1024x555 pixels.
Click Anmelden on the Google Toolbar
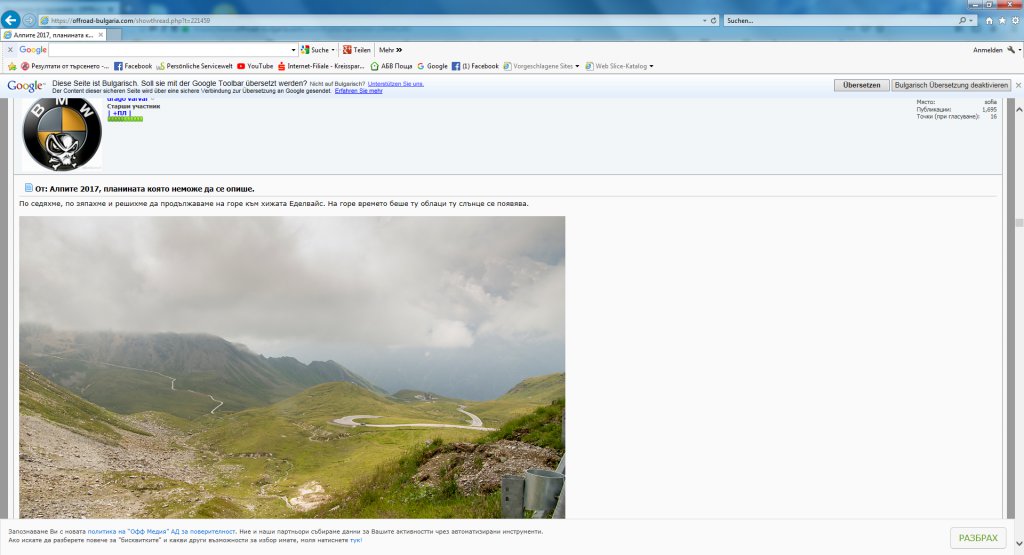click(x=987, y=50)
